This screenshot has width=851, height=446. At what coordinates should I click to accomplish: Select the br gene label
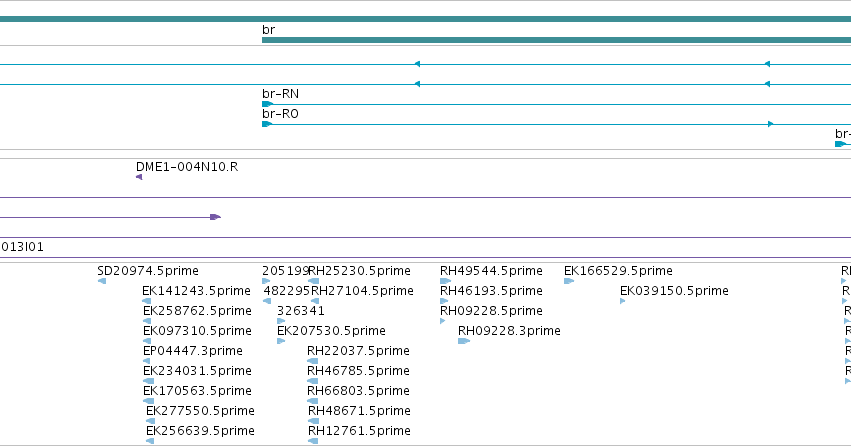pos(268,30)
